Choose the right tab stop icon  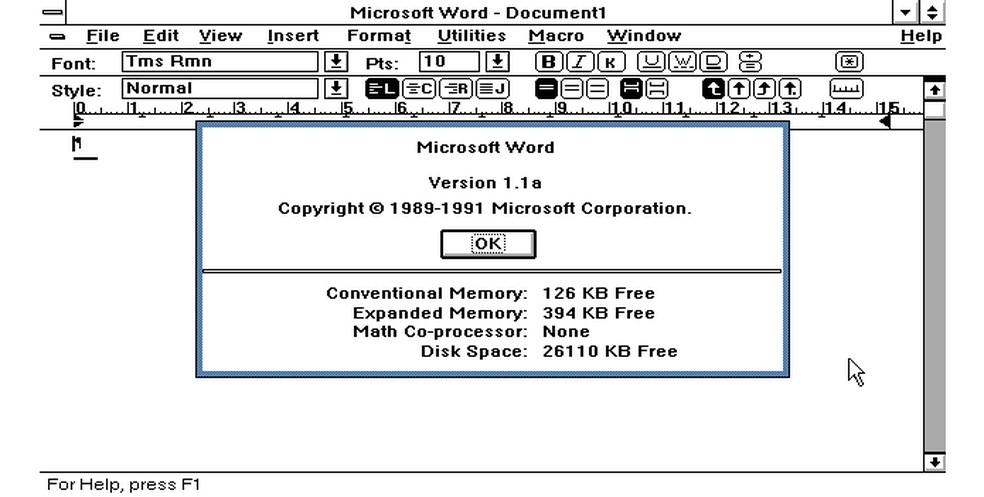click(x=764, y=88)
